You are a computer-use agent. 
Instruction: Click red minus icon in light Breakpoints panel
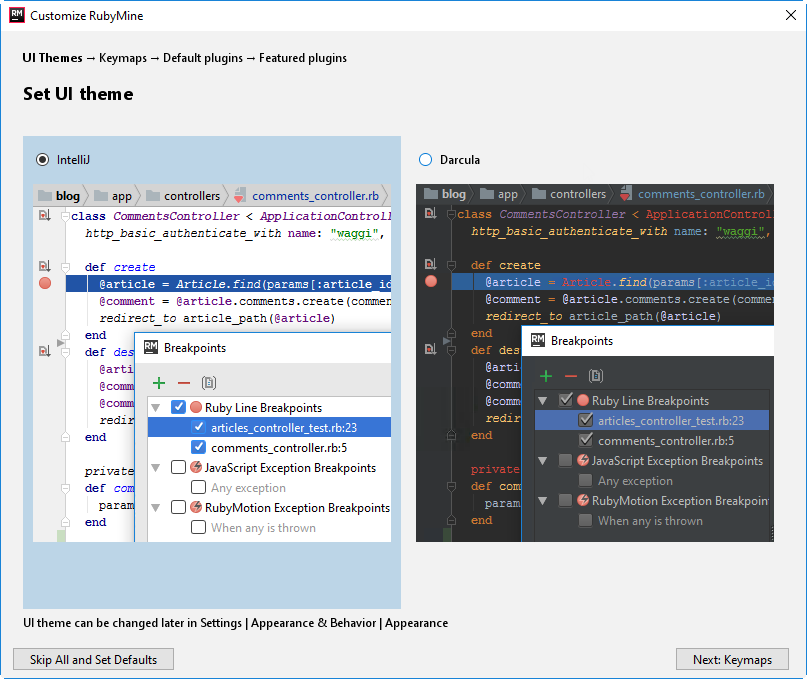(183, 383)
